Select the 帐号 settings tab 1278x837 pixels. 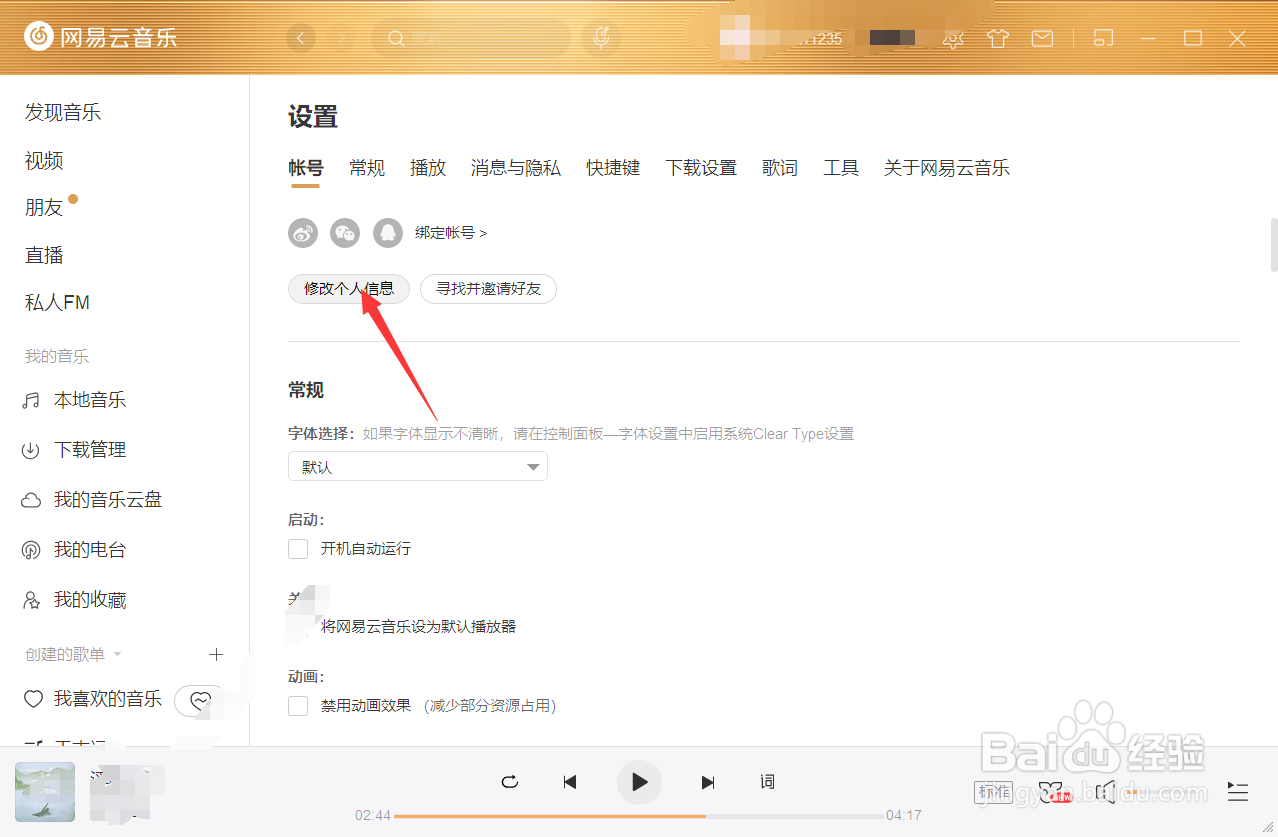coord(306,168)
